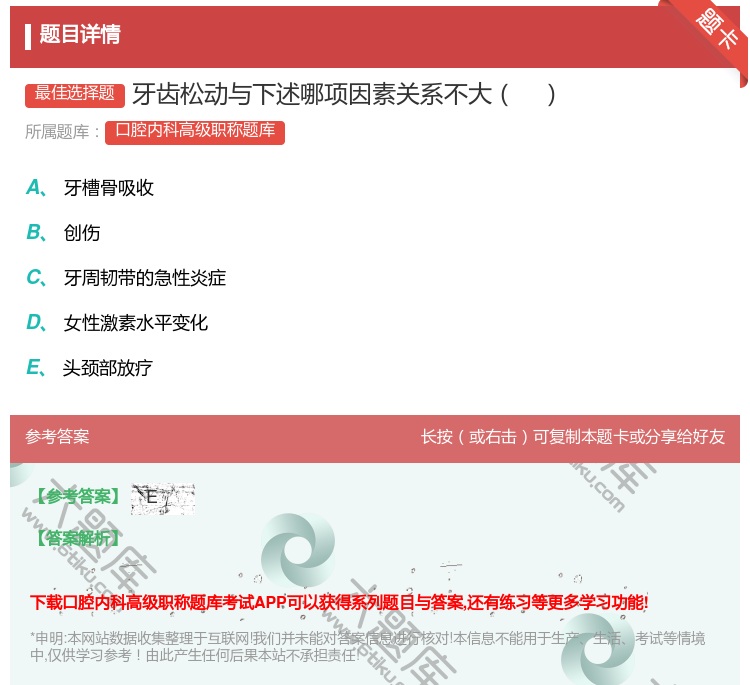
Task: Click the 参考答案 section header
Action: (x=57, y=437)
